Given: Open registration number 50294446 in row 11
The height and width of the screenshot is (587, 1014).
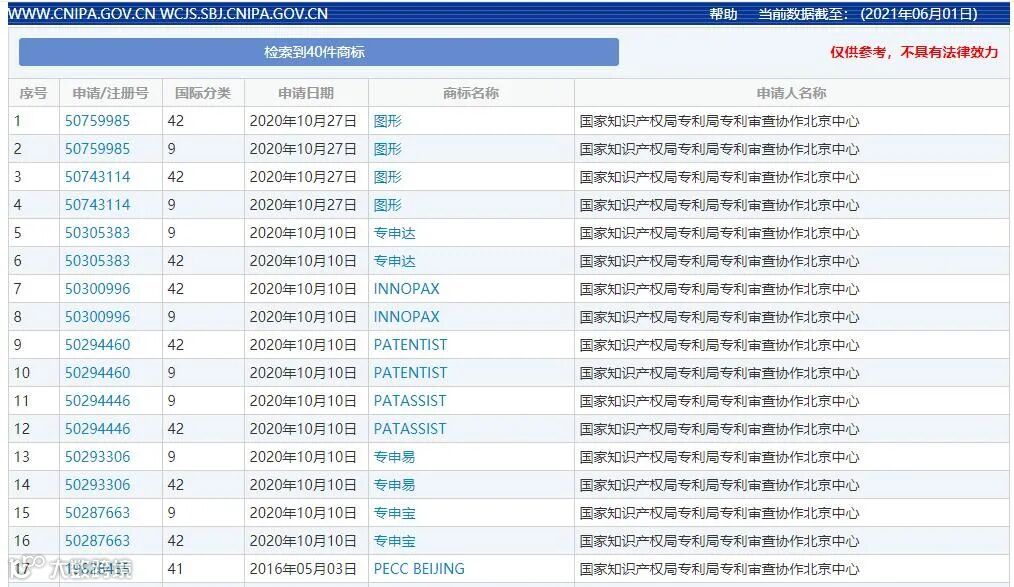Looking at the screenshot, I should 97,401.
